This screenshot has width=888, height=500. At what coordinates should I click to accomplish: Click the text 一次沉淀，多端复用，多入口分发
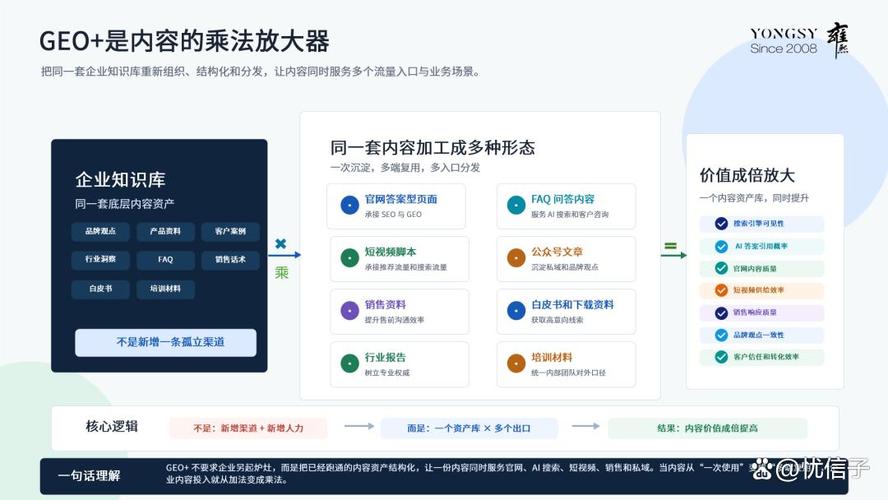point(405,168)
